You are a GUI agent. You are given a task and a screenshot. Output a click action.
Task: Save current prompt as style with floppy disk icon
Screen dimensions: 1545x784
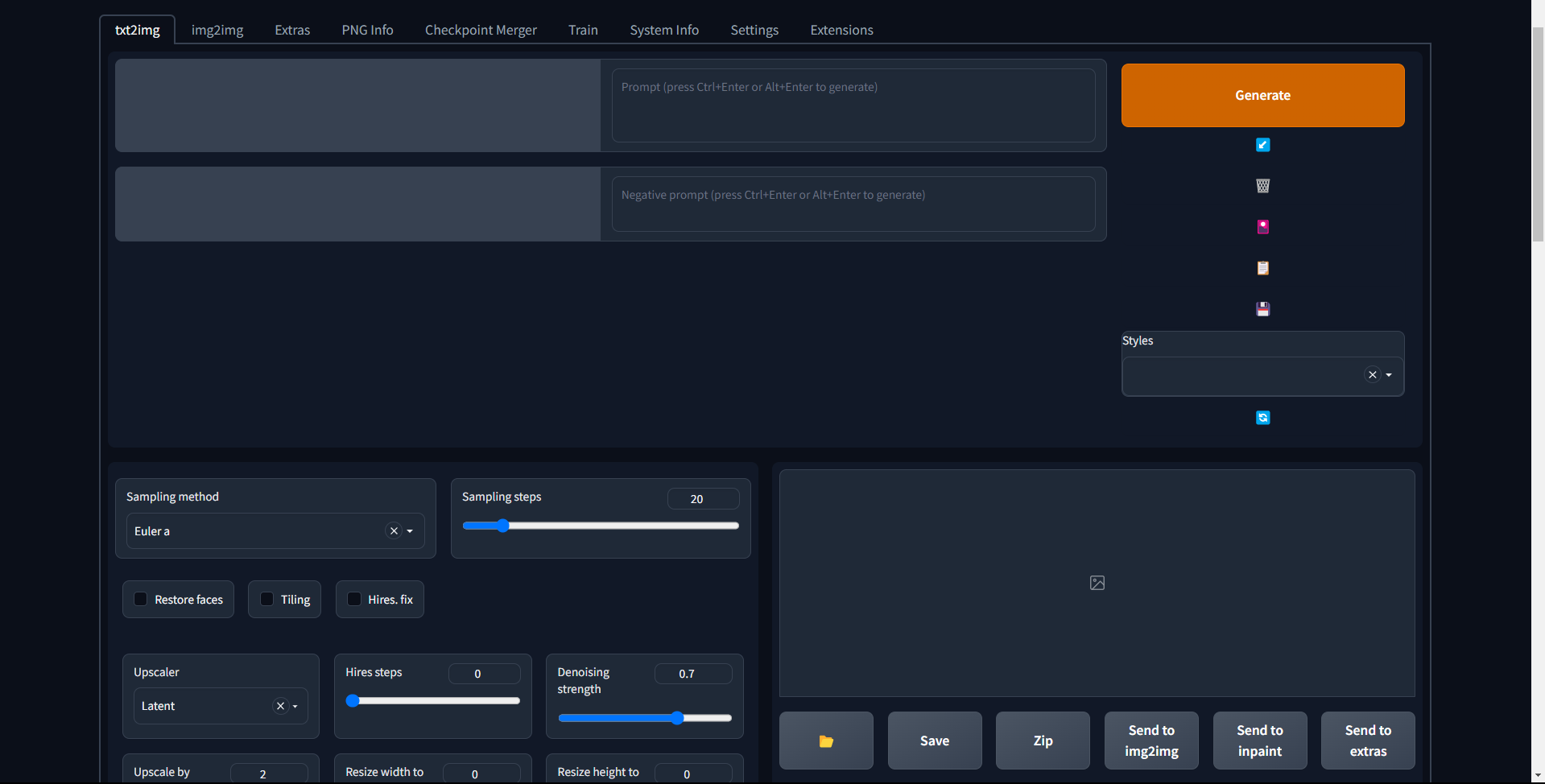(x=1262, y=308)
